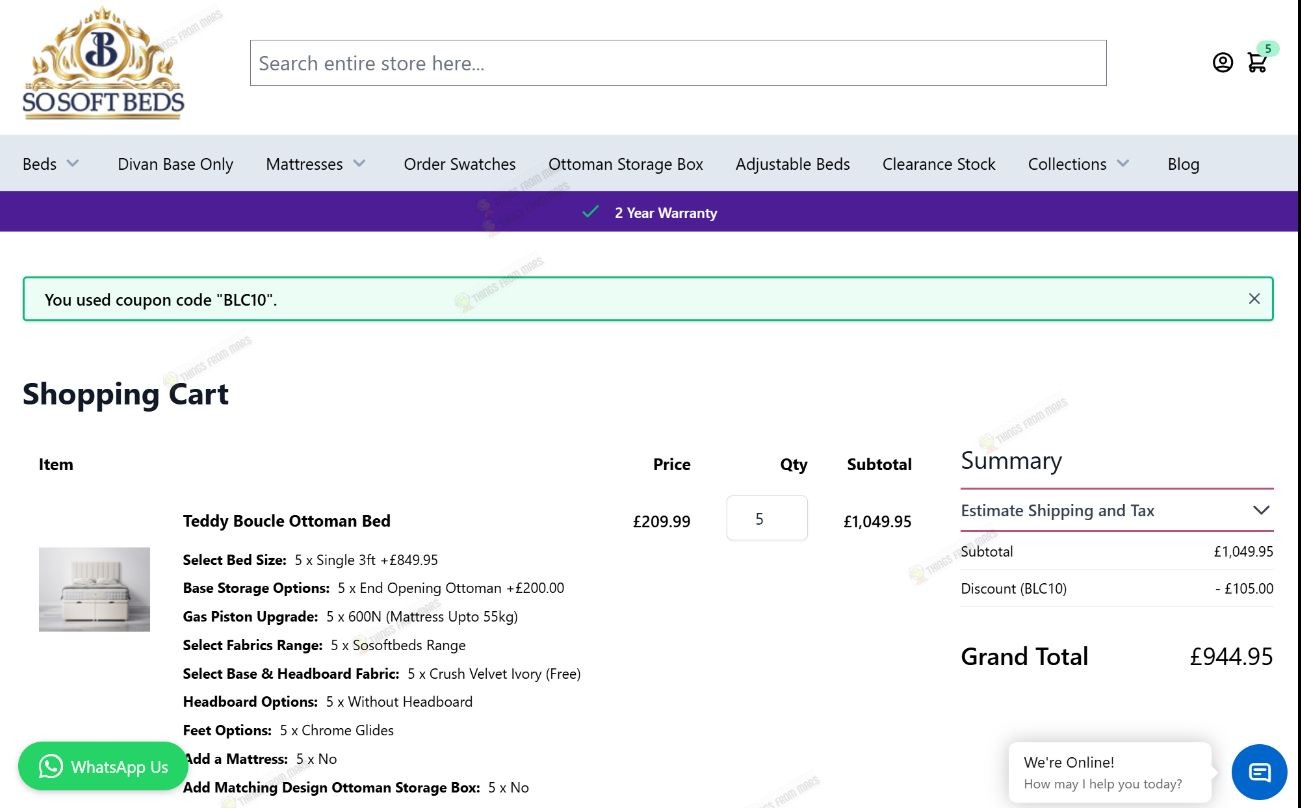
Task: Click the Select Base & Headboard Fabric line
Action: click(x=382, y=674)
